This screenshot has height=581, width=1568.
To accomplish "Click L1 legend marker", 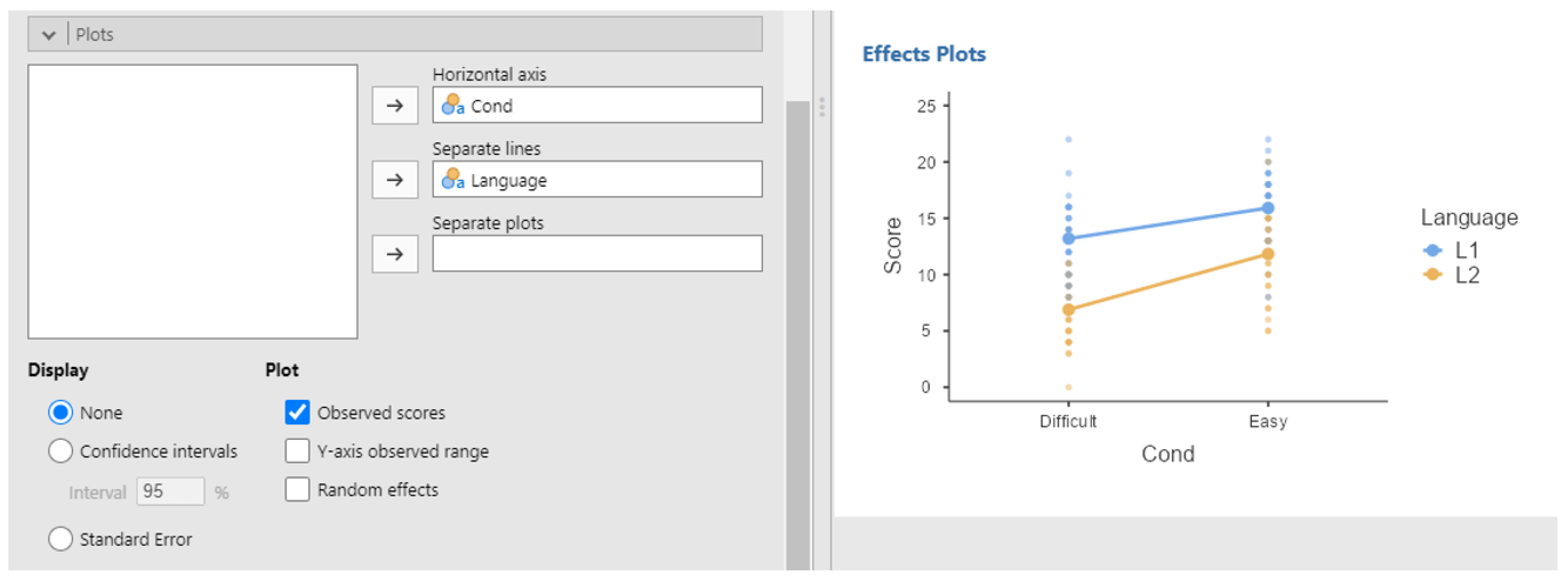I will pyautogui.click(x=1432, y=250).
